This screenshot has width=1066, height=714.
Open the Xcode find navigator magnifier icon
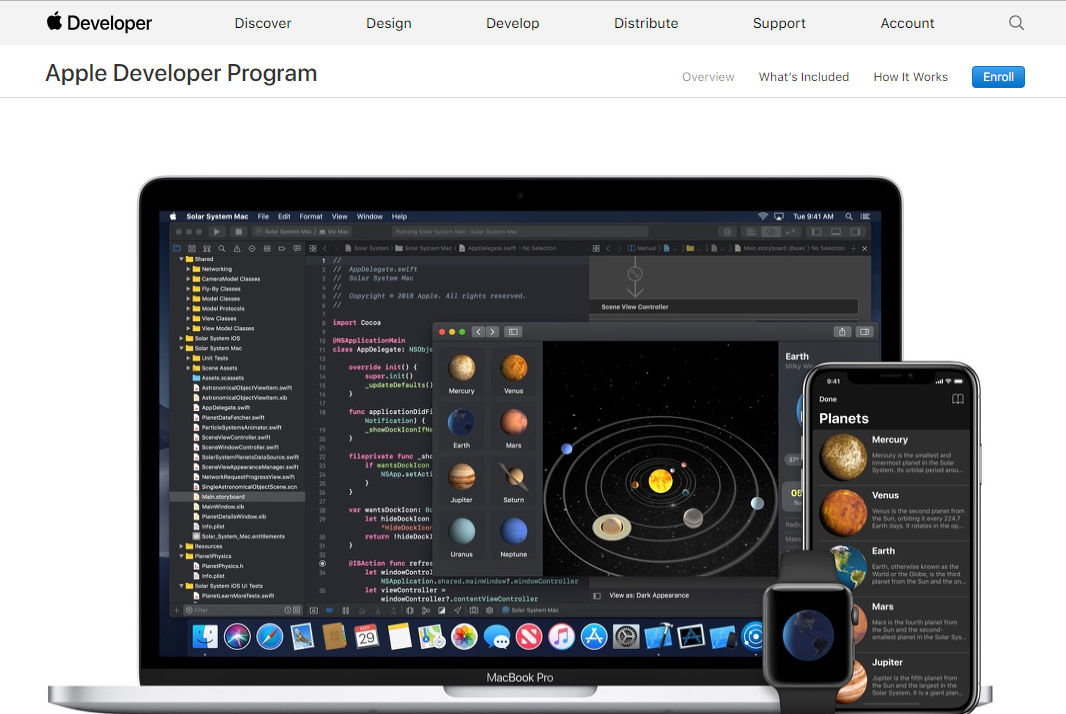point(222,248)
